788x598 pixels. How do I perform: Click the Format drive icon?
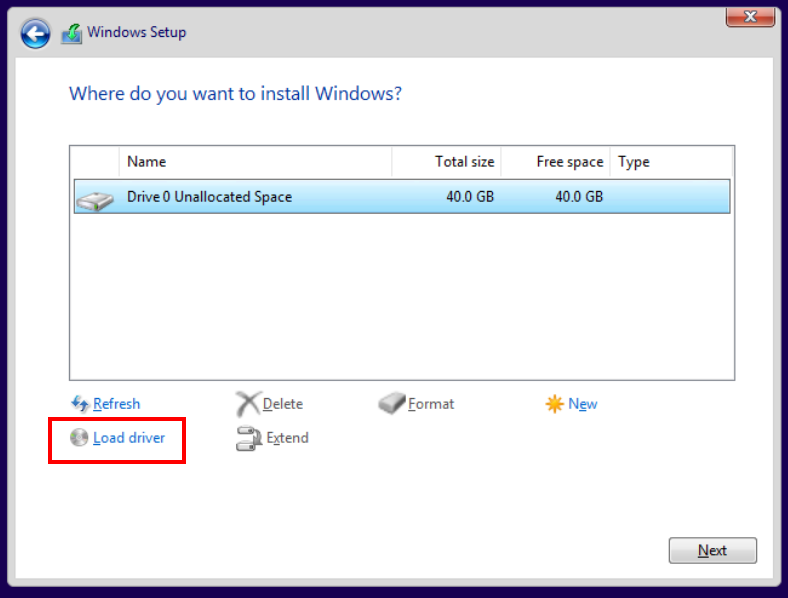click(391, 404)
